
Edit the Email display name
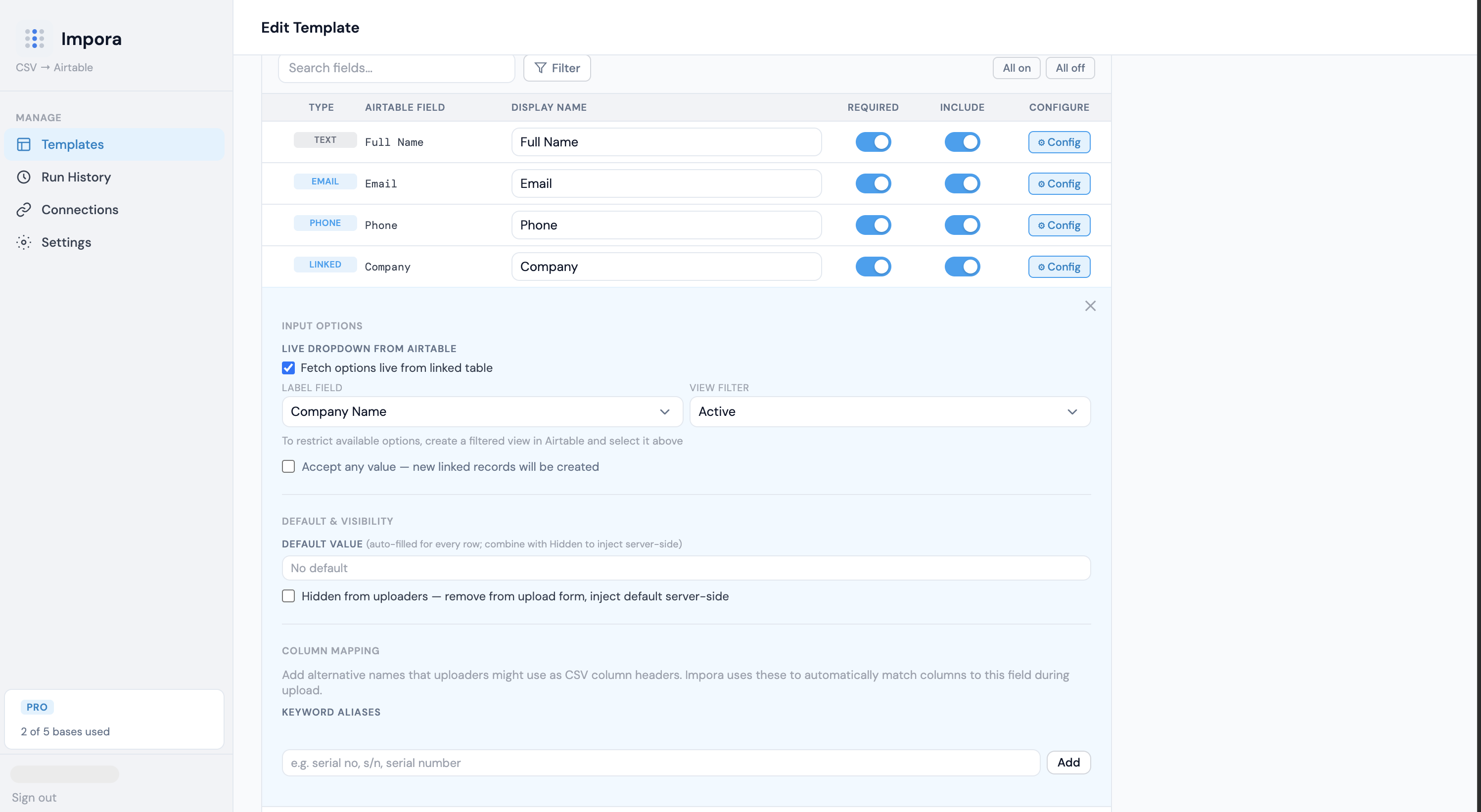click(666, 183)
